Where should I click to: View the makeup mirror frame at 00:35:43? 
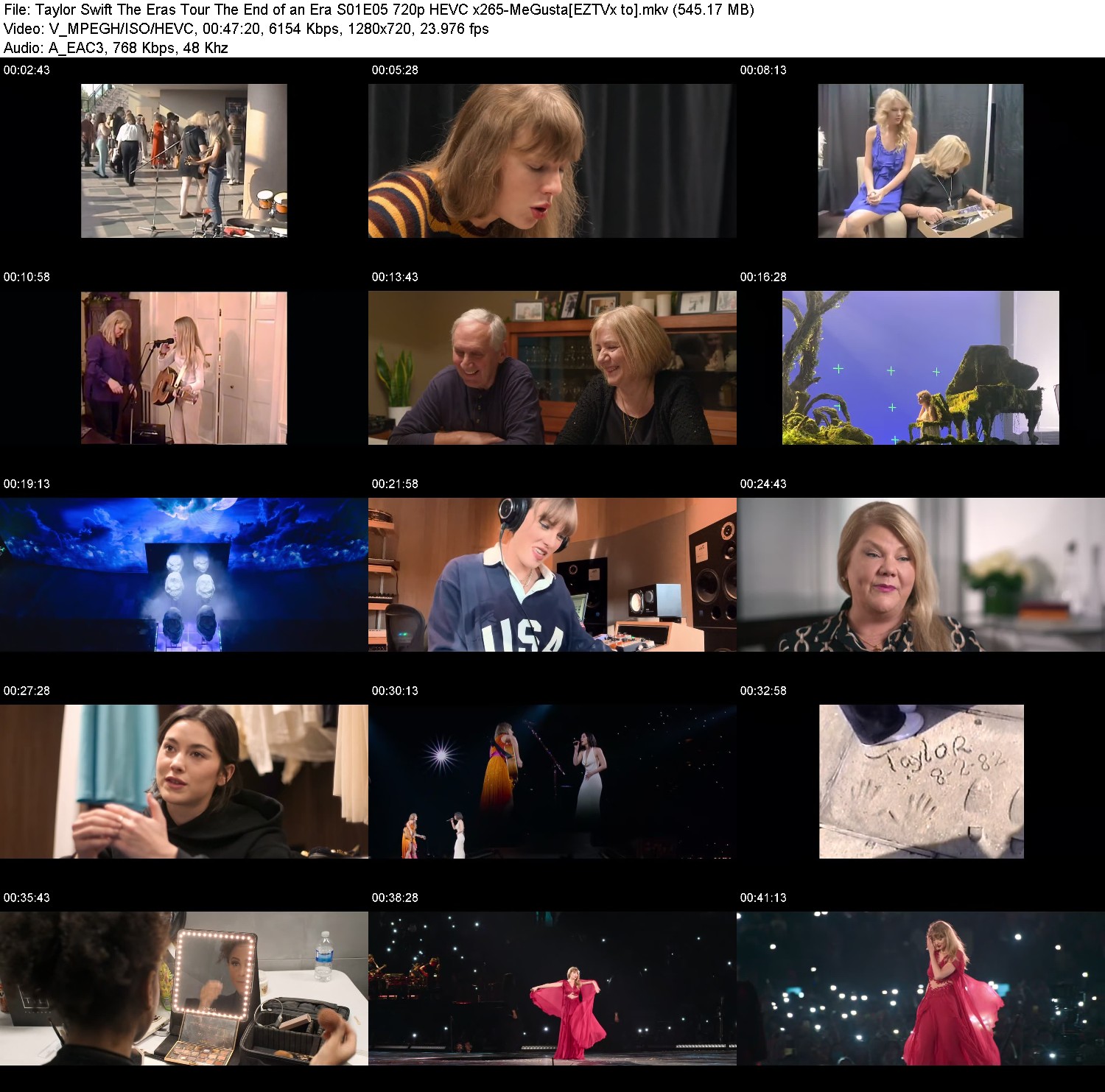(184, 988)
